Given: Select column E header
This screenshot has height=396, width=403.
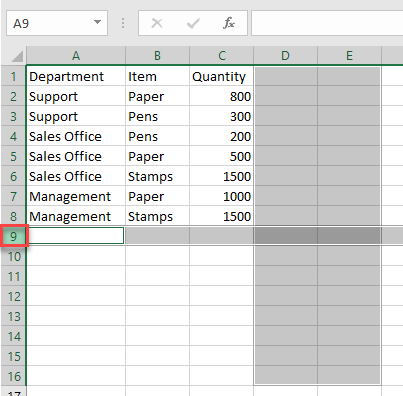Looking at the screenshot, I should 349,55.
